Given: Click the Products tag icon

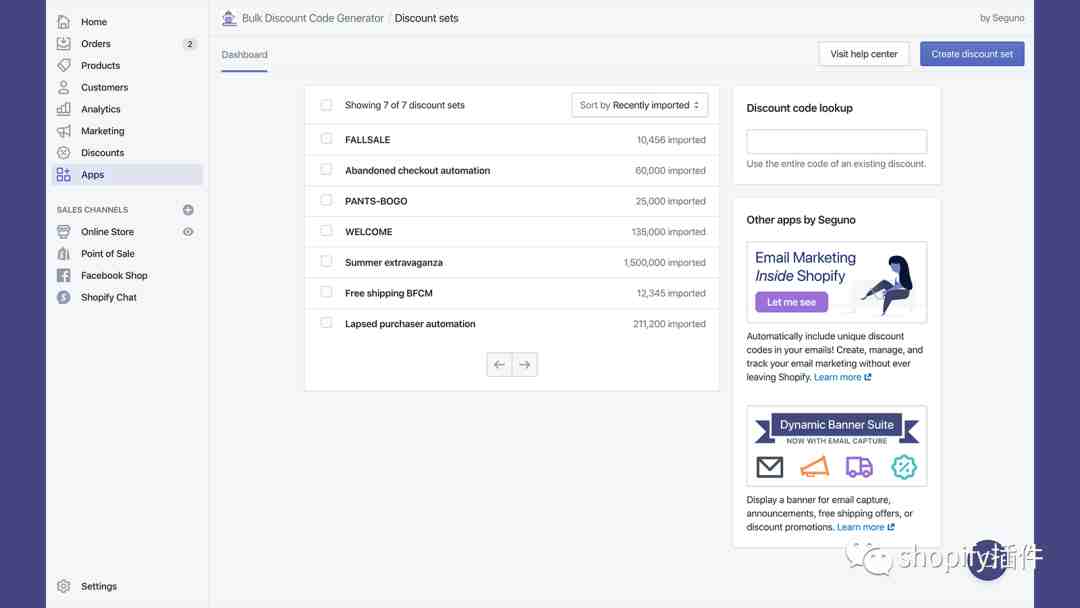Looking at the screenshot, I should click(64, 66).
